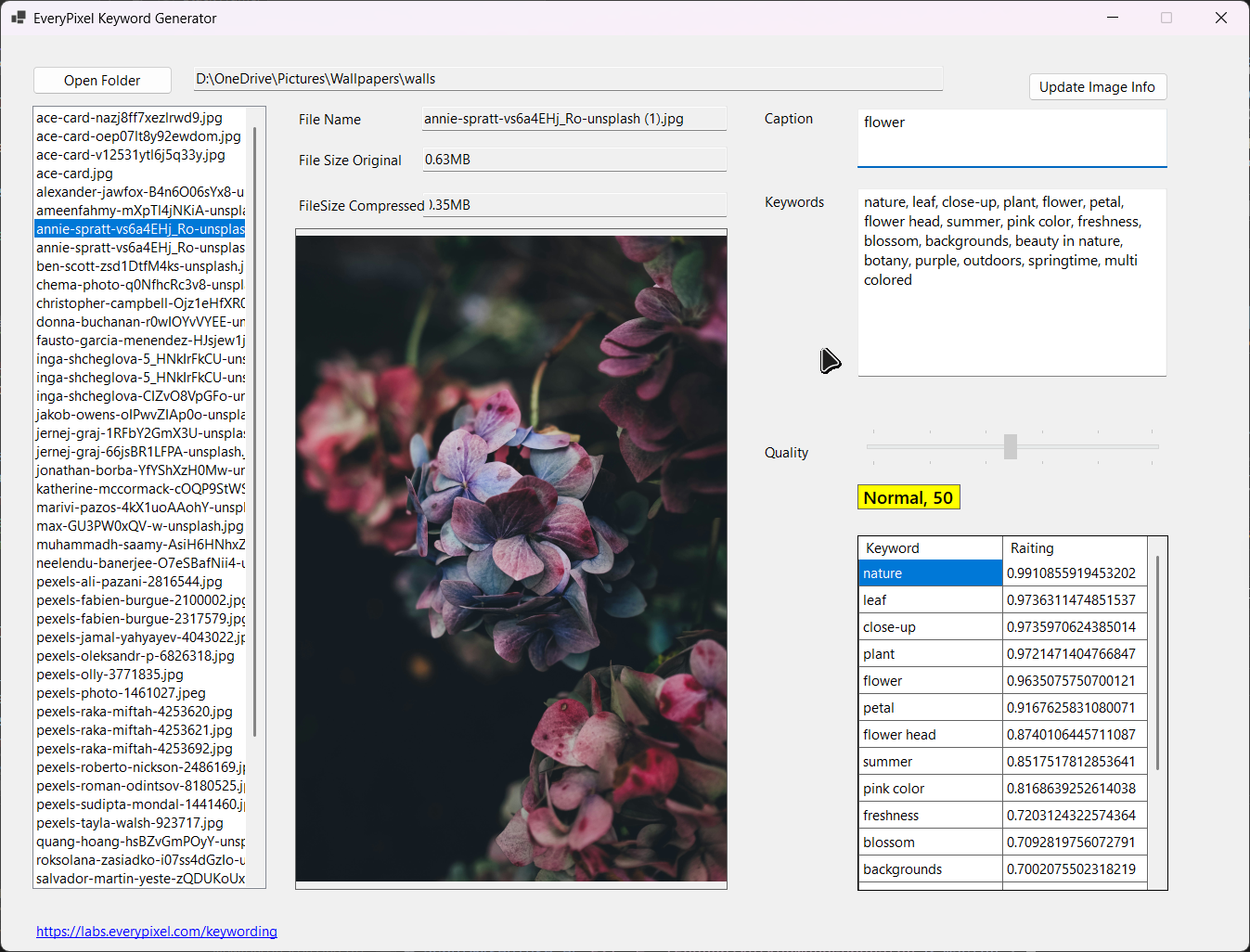Select the nature keyword row in the table
The height and width of the screenshot is (952, 1250).
click(x=929, y=572)
